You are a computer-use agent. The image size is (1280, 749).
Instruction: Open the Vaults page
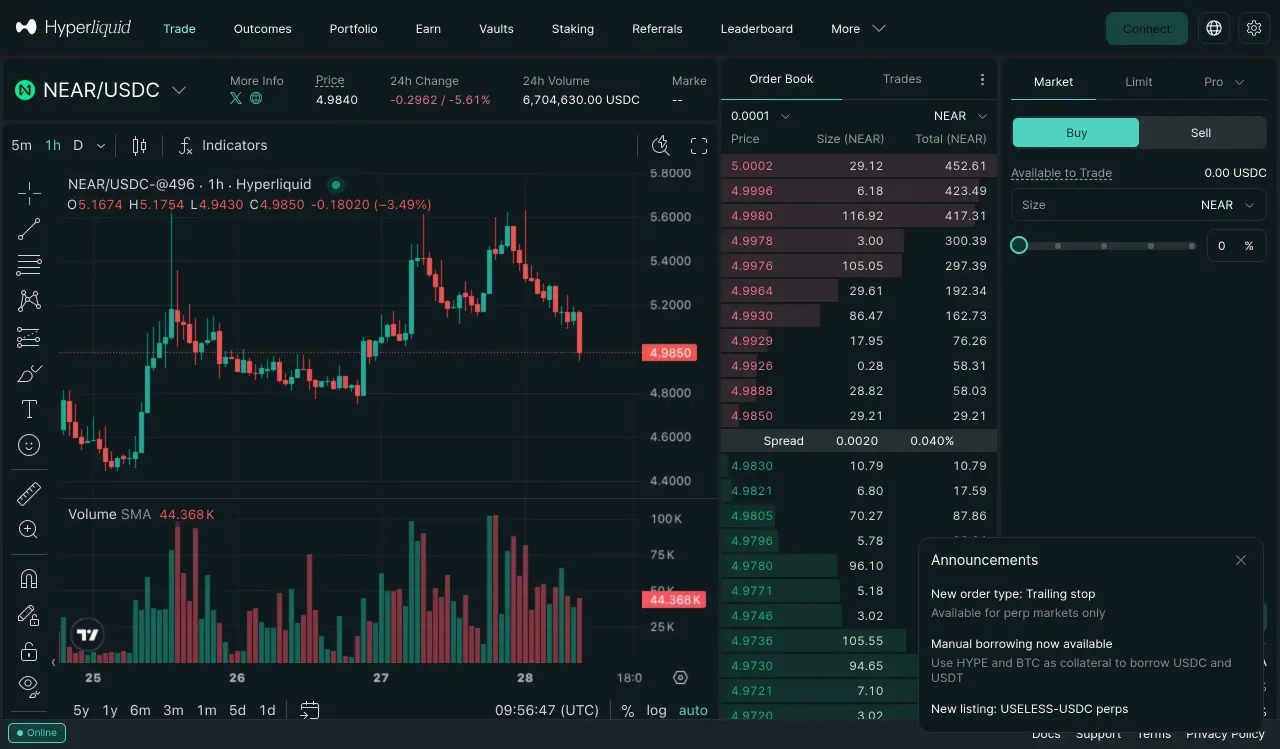coord(496,29)
